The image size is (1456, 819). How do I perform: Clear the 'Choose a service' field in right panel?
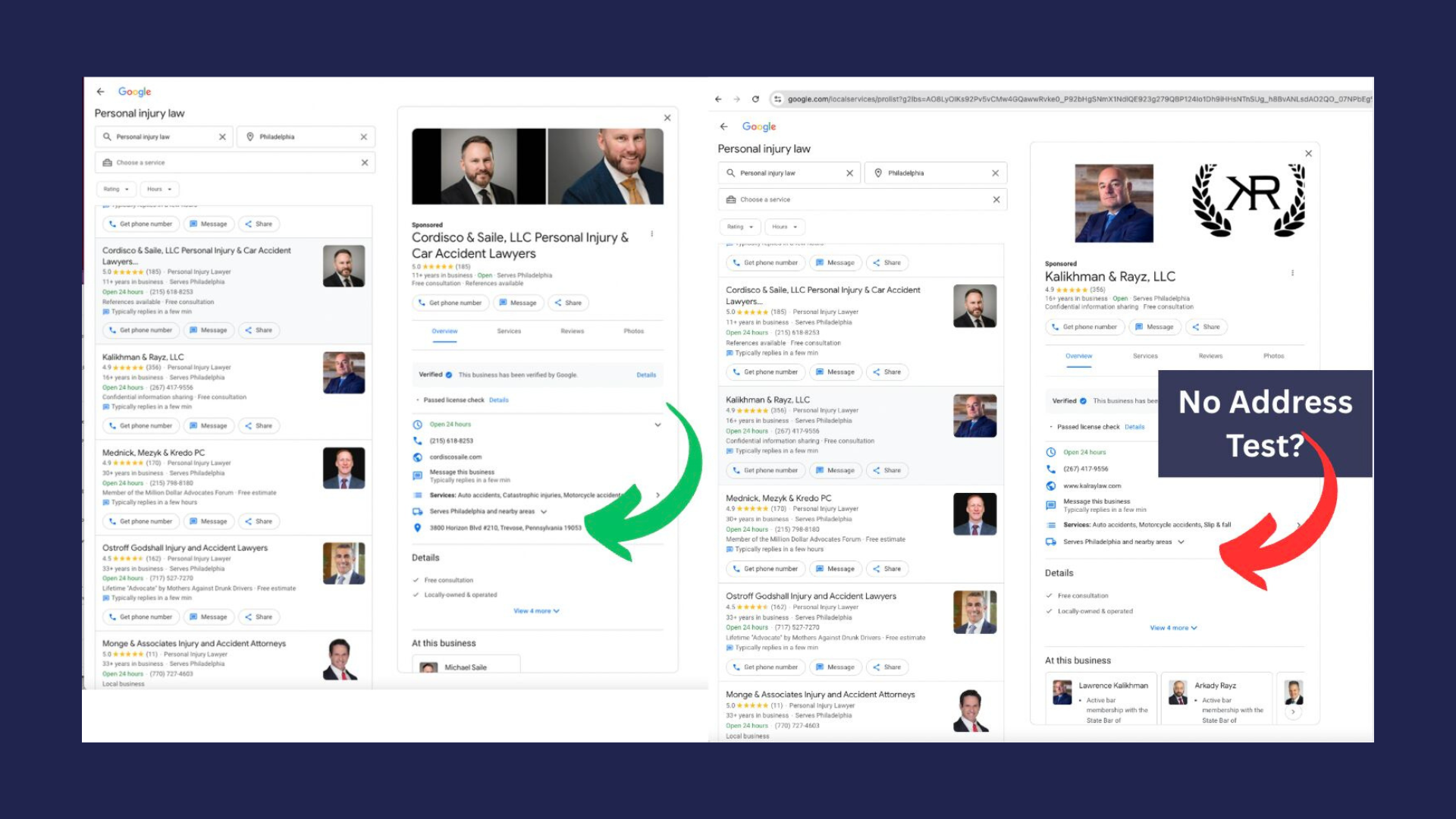(996, 199)
